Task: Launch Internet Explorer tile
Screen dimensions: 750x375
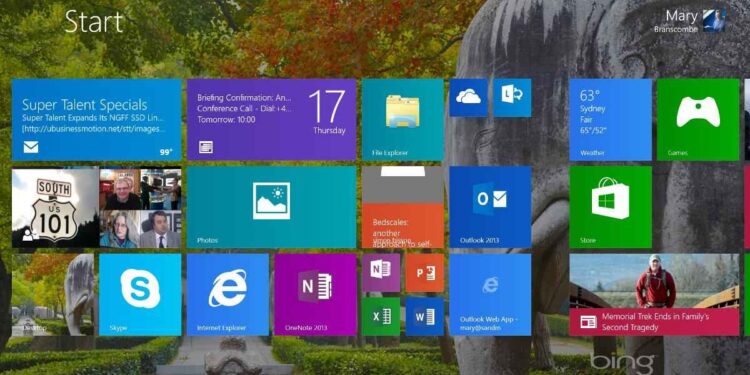Action: click(228, 295)
